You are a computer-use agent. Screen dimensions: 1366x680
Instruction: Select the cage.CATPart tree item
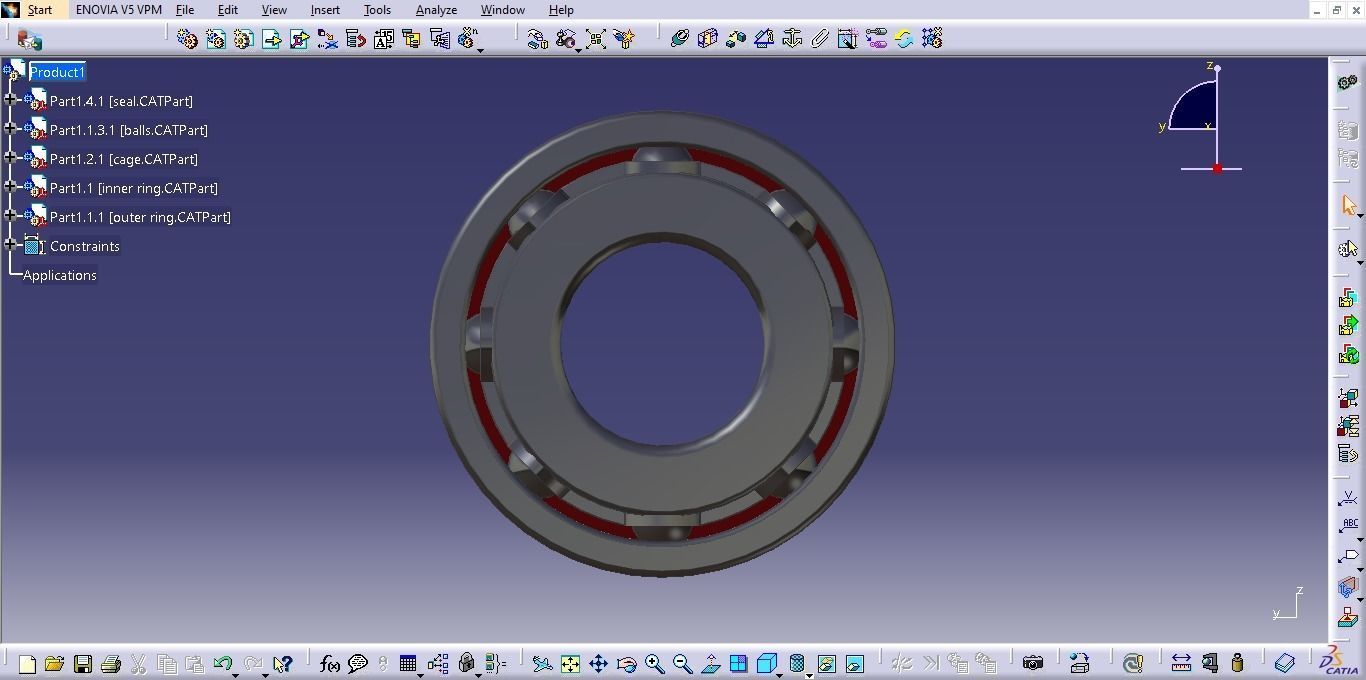(124, 159)
